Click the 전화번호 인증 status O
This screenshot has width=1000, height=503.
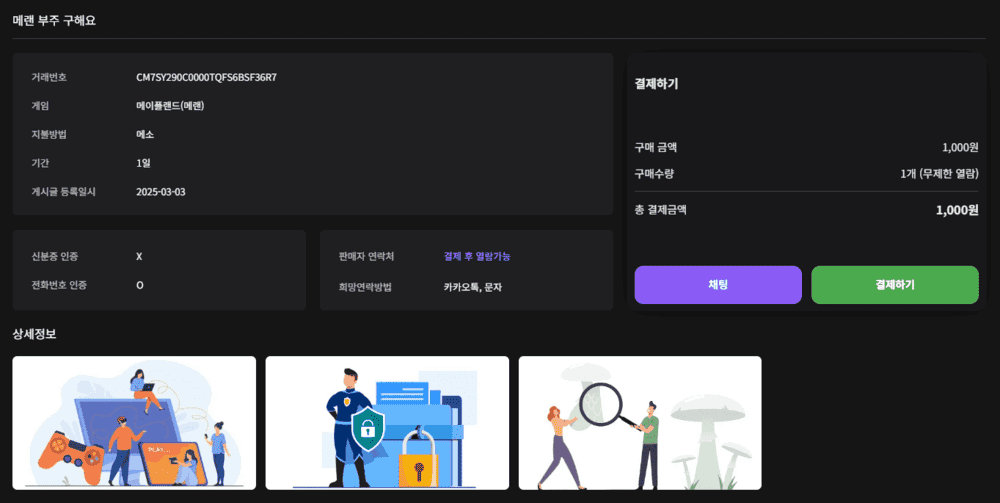click(x=139, y=286)
